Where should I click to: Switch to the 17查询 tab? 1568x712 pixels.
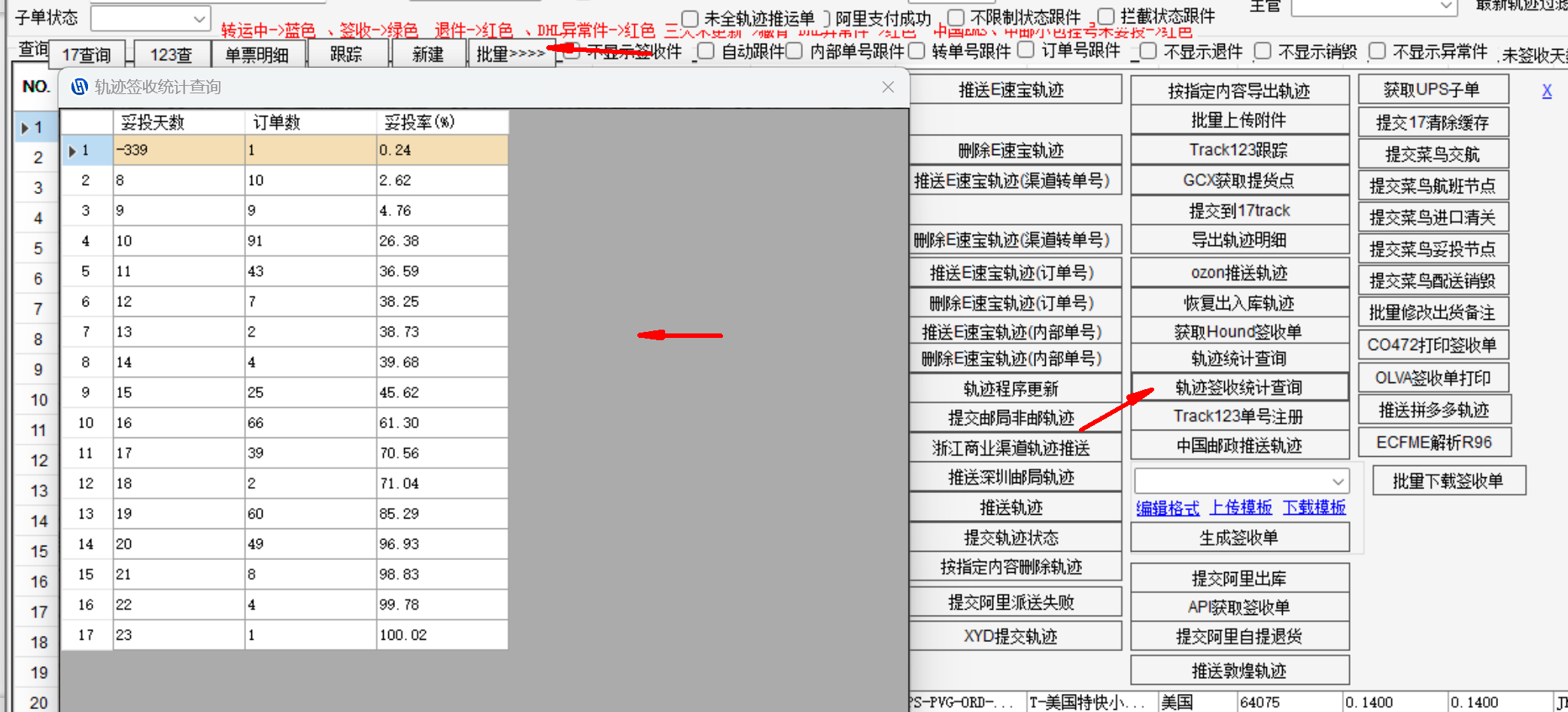tap(87, 55)
